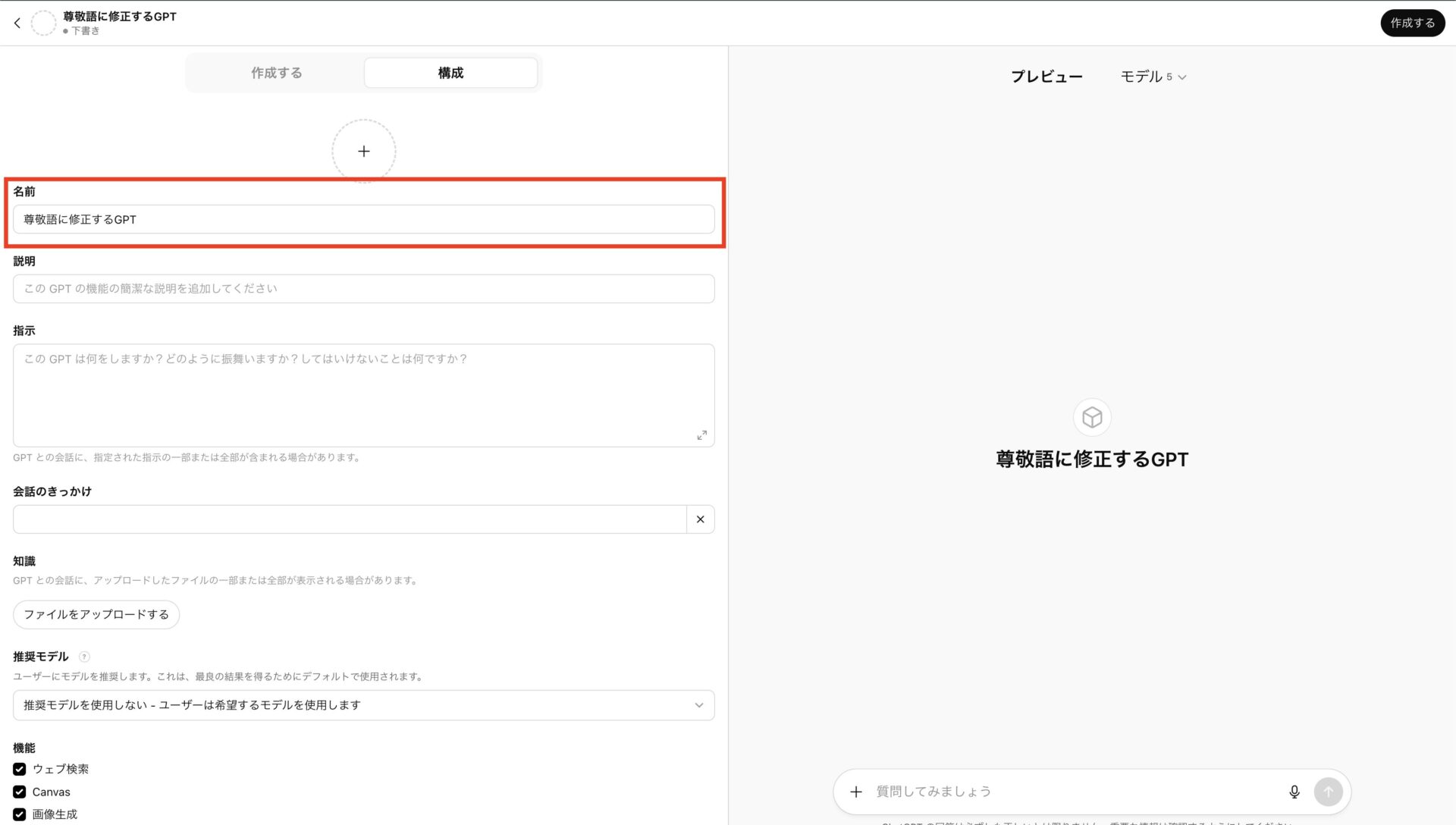Click the send arrow in the preview chat
The height and width of the screenshot is (825, 1456).
click(x=1328, y=791)
